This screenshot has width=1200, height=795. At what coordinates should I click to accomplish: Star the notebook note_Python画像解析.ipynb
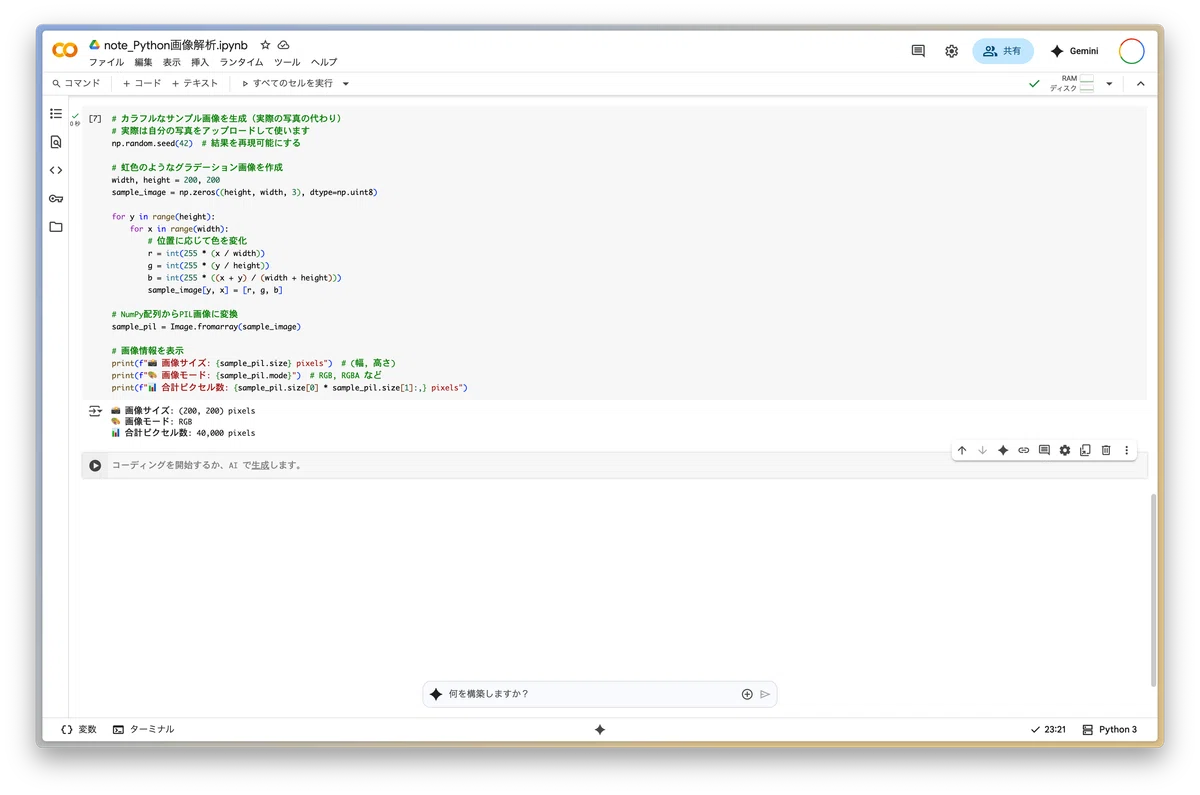tap(265, 45)
